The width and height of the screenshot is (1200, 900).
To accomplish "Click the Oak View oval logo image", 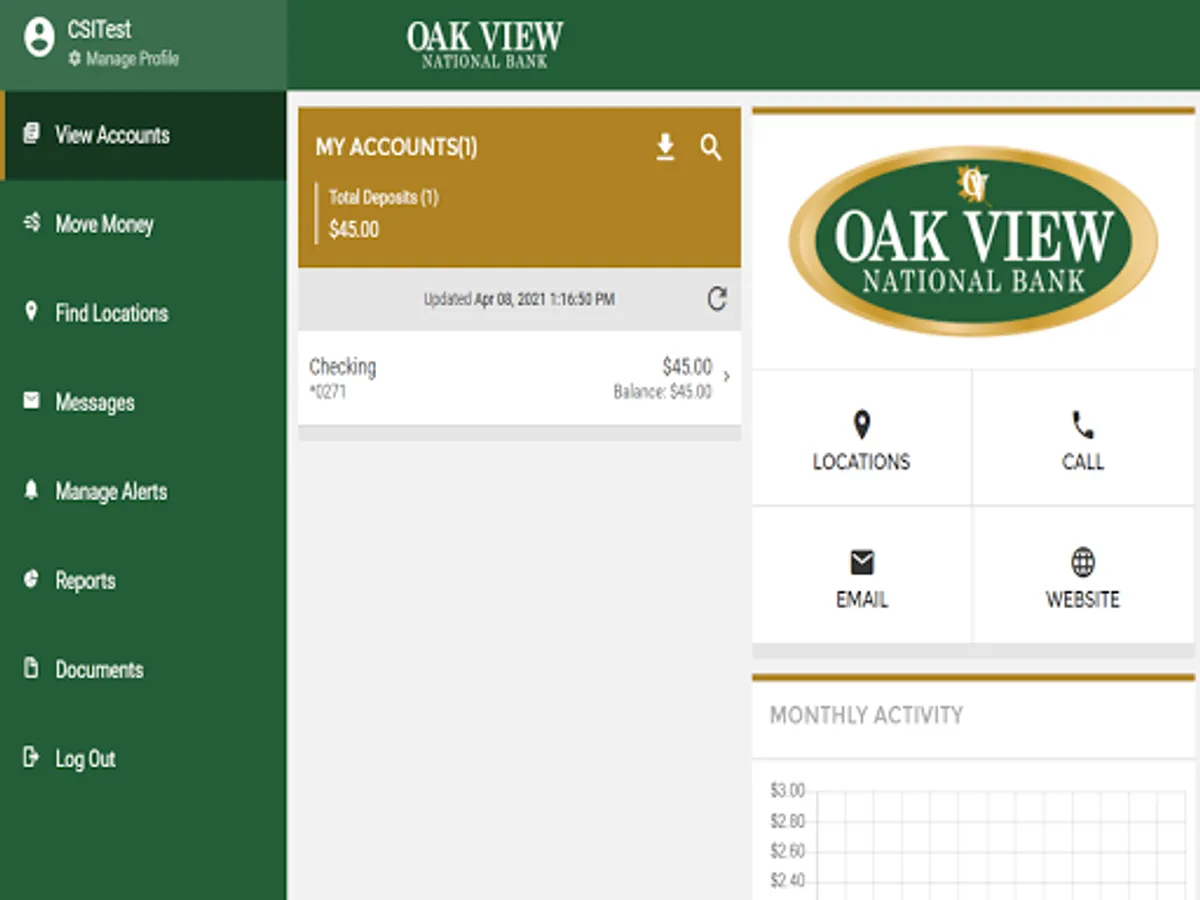I will [973, 241].
